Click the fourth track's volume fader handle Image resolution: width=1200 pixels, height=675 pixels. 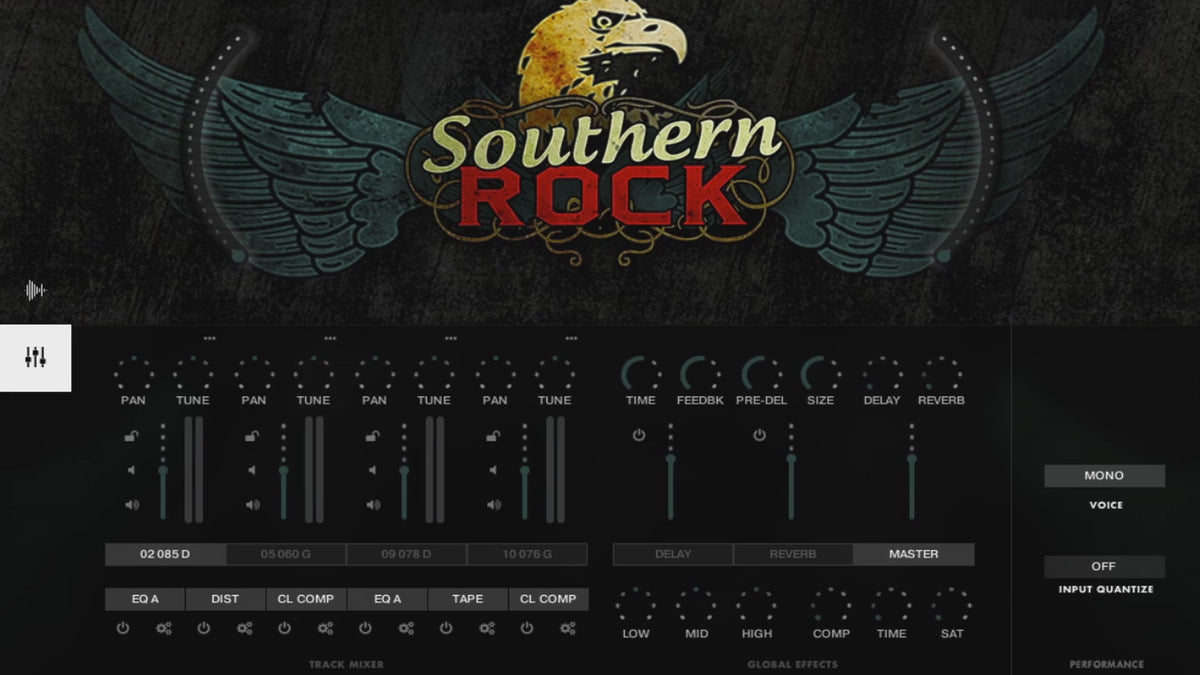tap(524, 470)
